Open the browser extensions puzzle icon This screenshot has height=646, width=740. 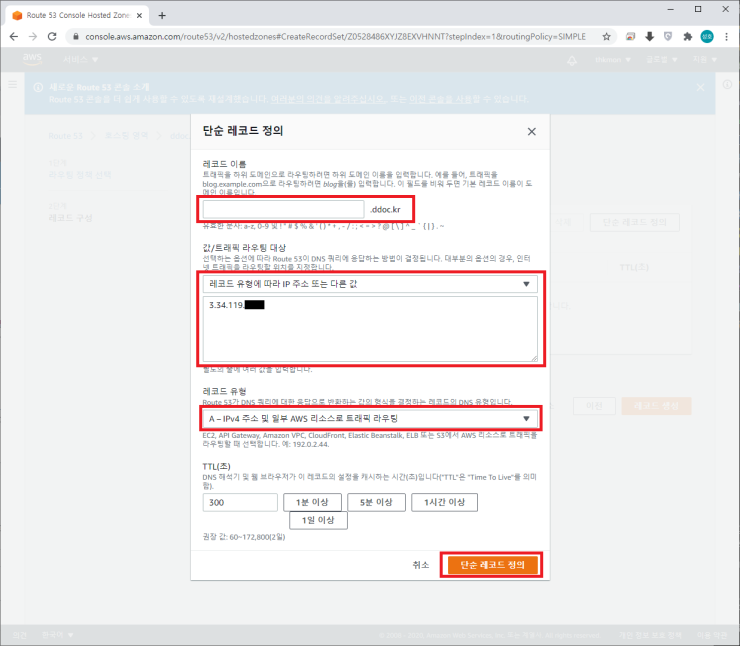coord(688,36)
